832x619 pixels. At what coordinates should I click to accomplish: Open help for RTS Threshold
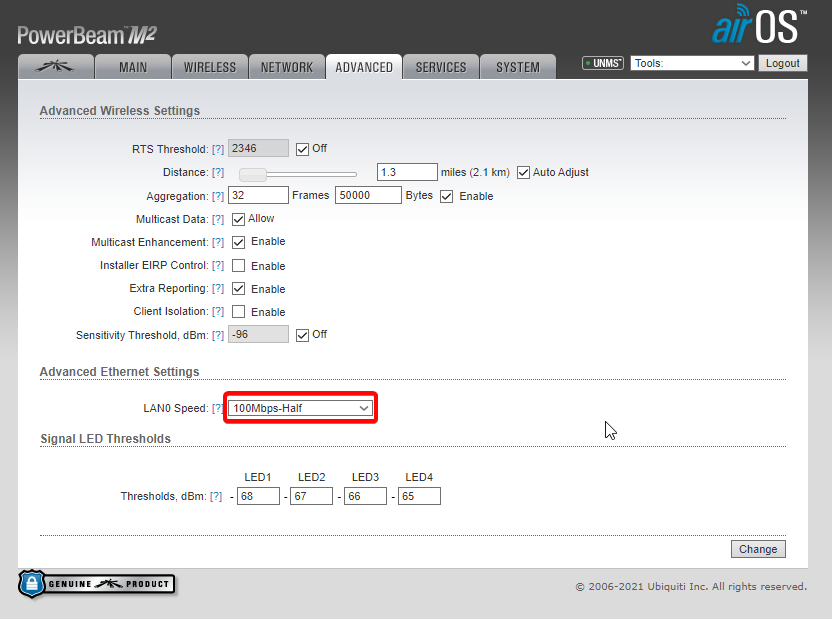(217, 149)
